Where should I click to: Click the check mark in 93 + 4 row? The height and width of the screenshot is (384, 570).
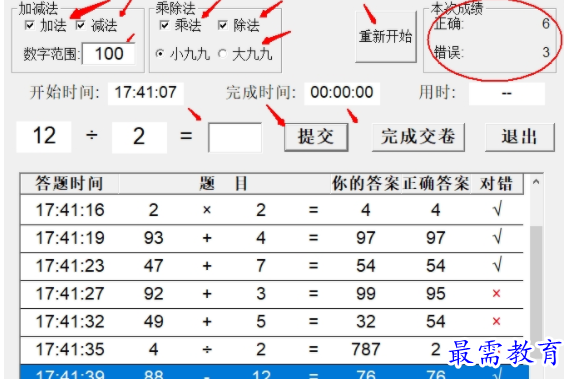tap(497, 237)
